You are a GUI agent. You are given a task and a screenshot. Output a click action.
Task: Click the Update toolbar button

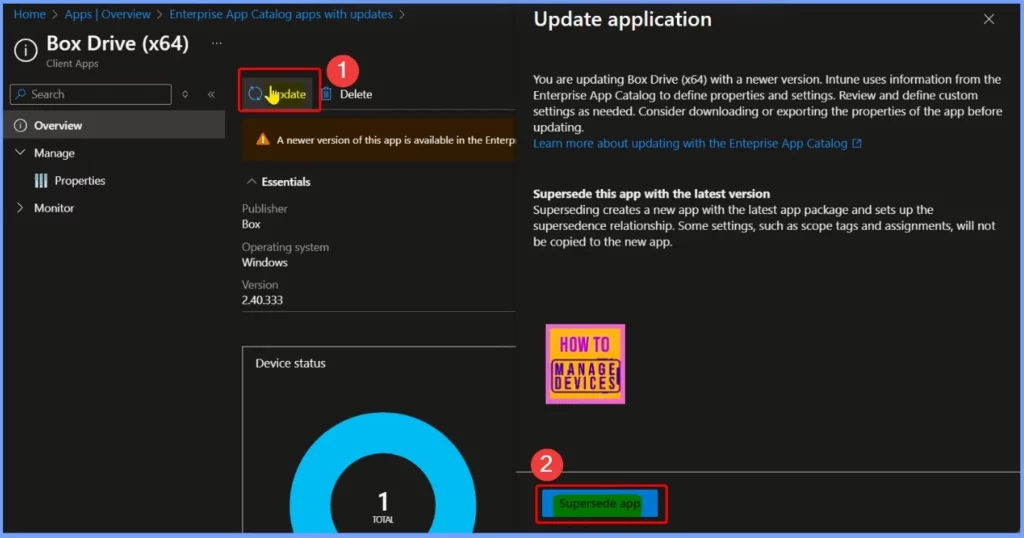pos(277,94)
